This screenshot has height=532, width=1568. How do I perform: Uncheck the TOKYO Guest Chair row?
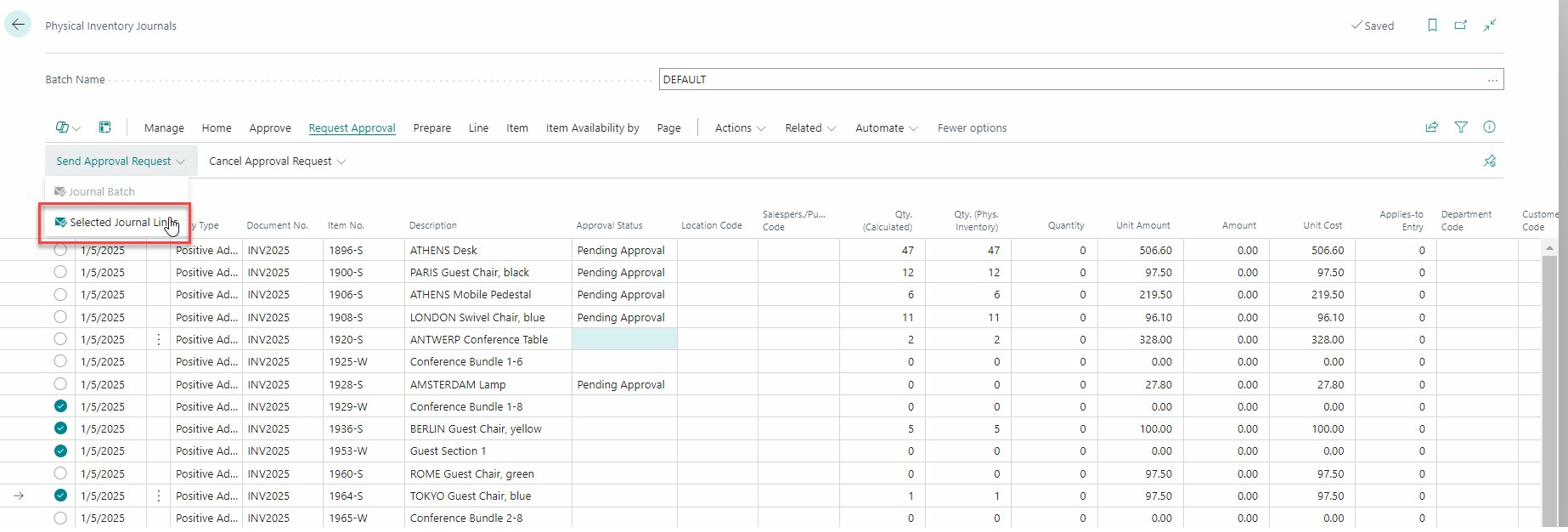click(x=60, y=495)
